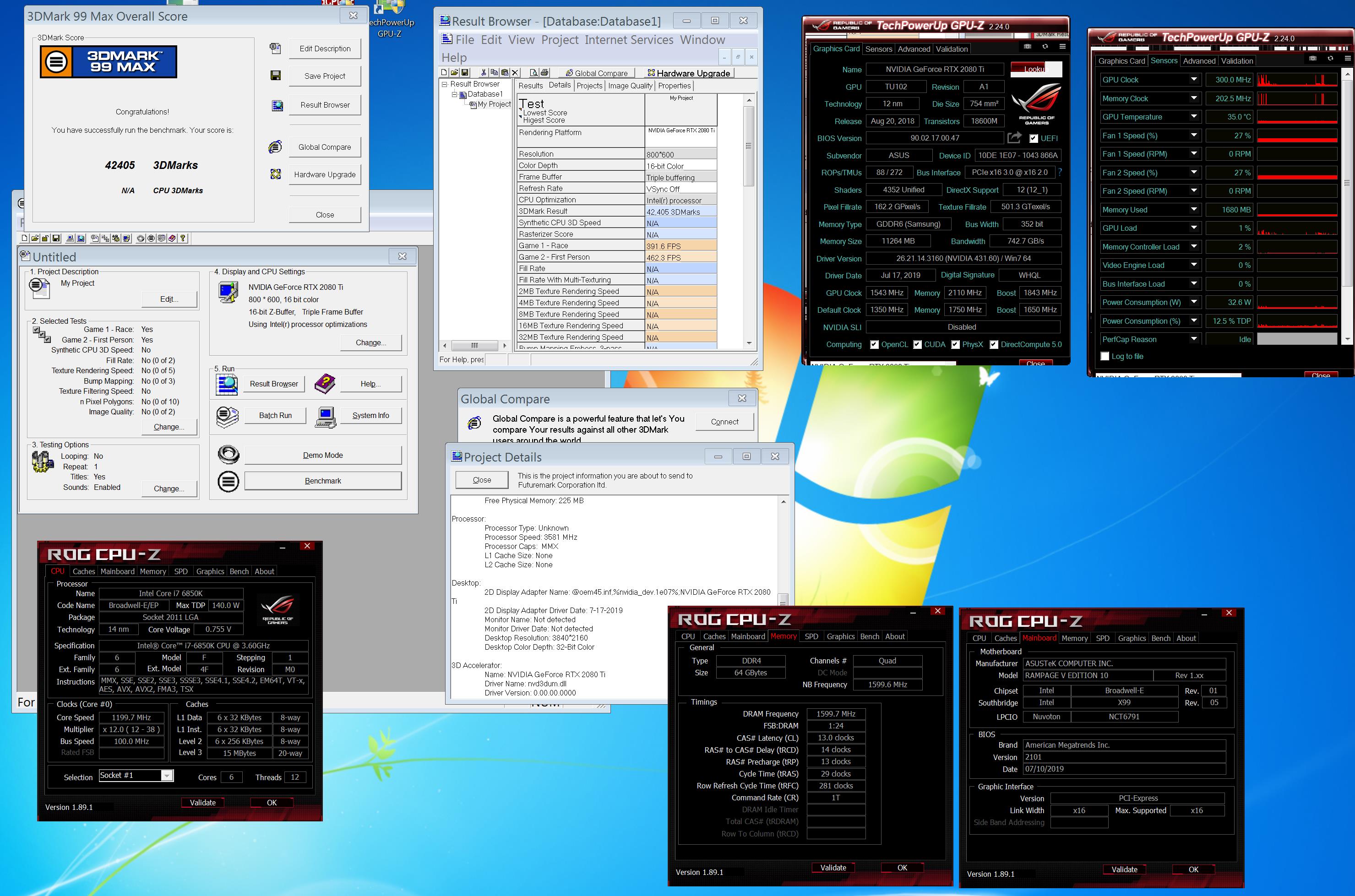The image size is (1355, 896).
Task: Toggle the PhysX checkbox in GPU-Z
Action: click(x=956, y=344)
